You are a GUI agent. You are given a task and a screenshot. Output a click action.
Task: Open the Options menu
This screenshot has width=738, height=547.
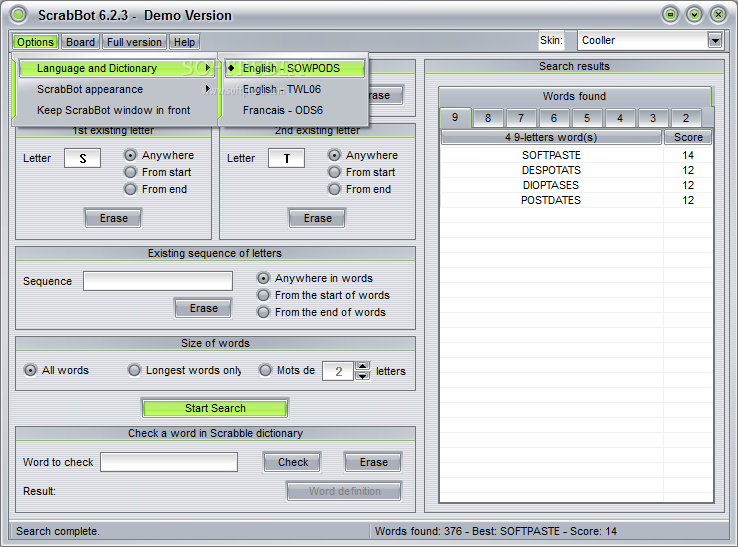pos(35,42)
